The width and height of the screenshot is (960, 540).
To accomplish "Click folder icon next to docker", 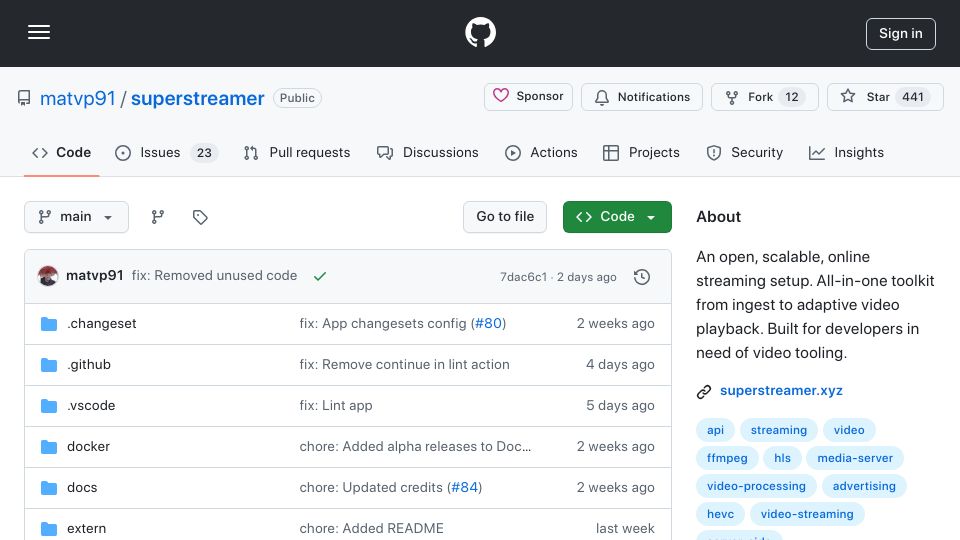I will (x=49, y=447).
